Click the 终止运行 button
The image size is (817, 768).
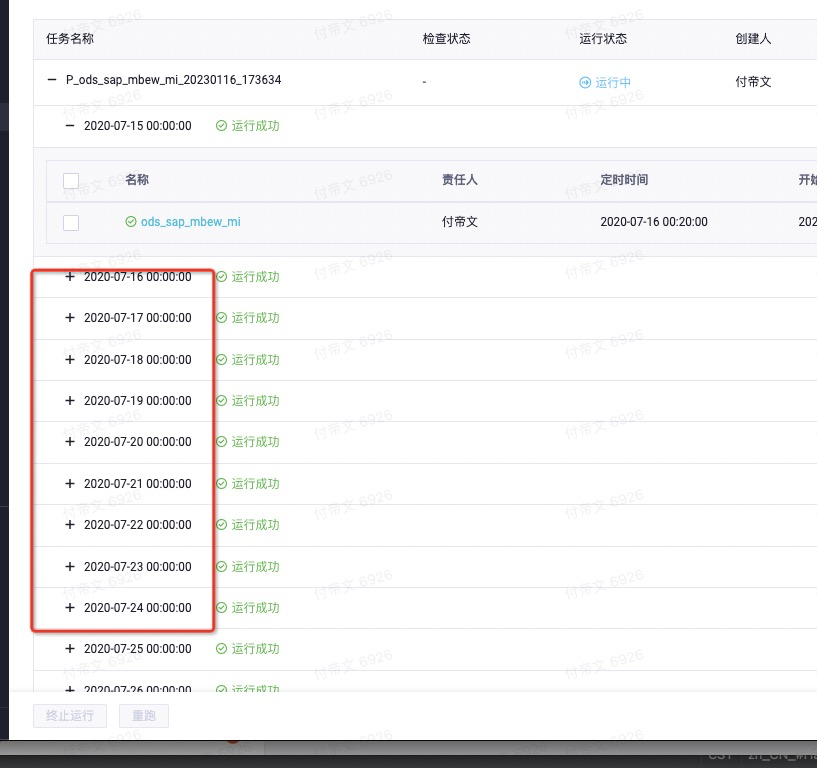(70, 716)
